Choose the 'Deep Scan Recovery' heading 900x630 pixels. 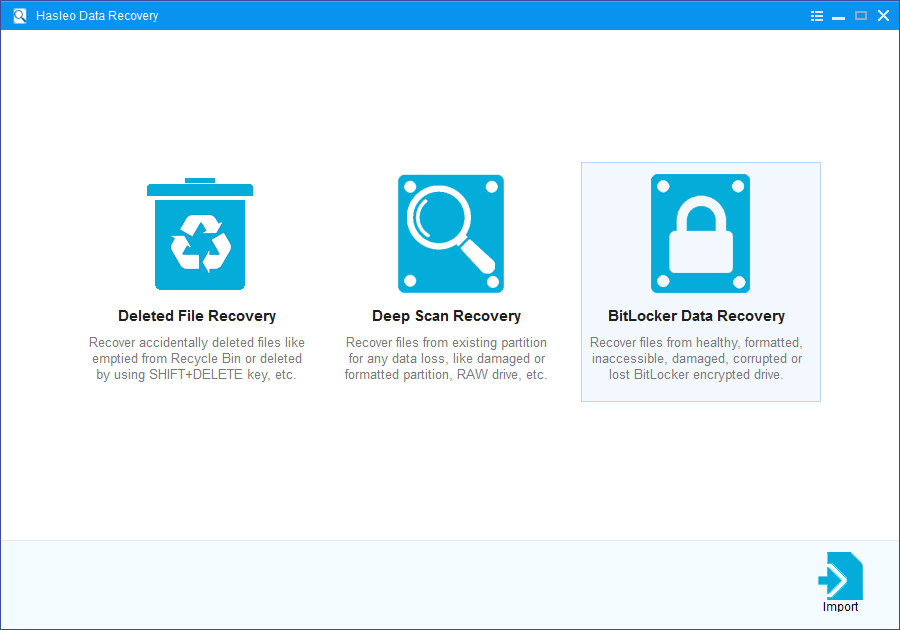pyautogui.click(x=447, y=316)
